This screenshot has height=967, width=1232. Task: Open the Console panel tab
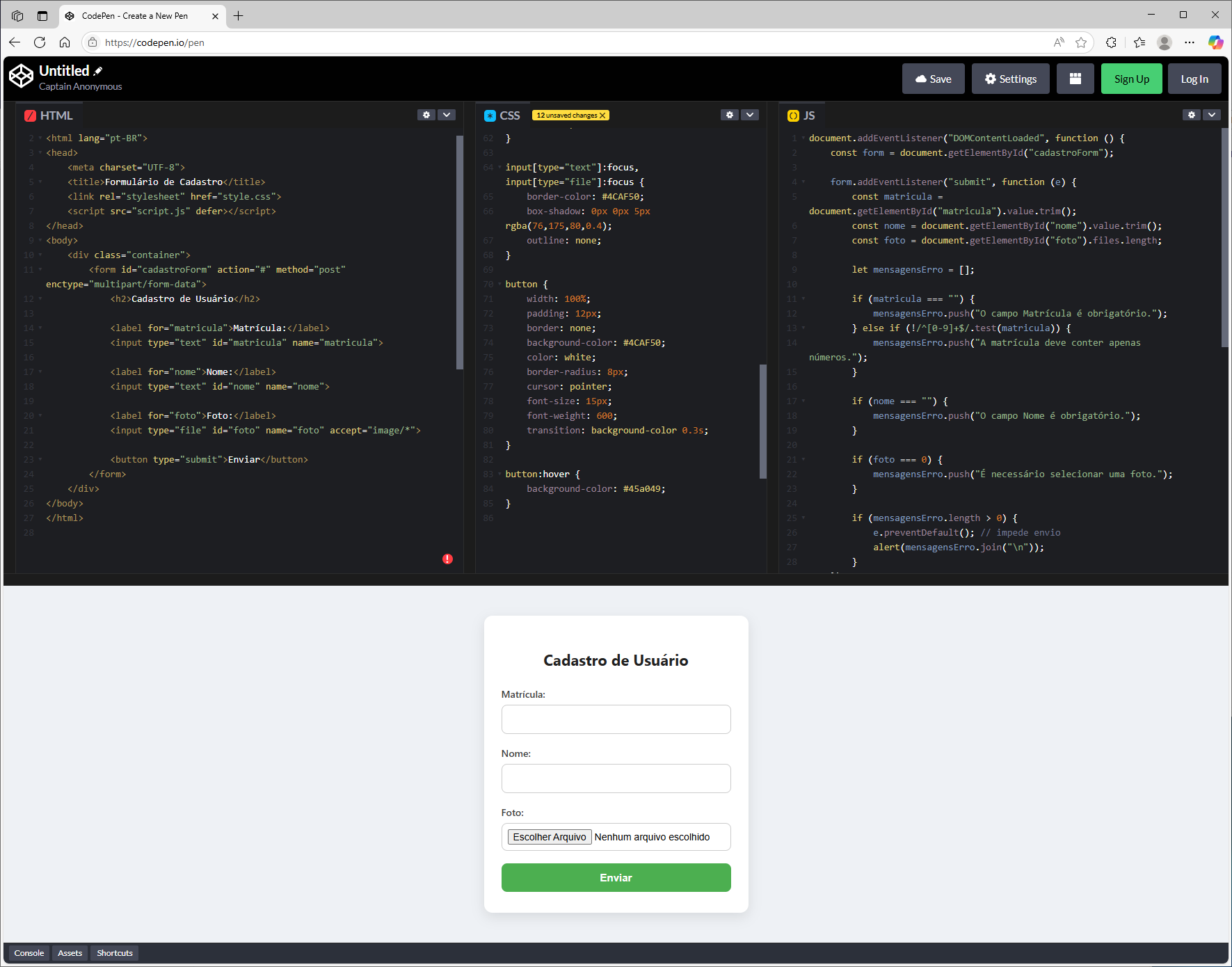pos(29,953)
